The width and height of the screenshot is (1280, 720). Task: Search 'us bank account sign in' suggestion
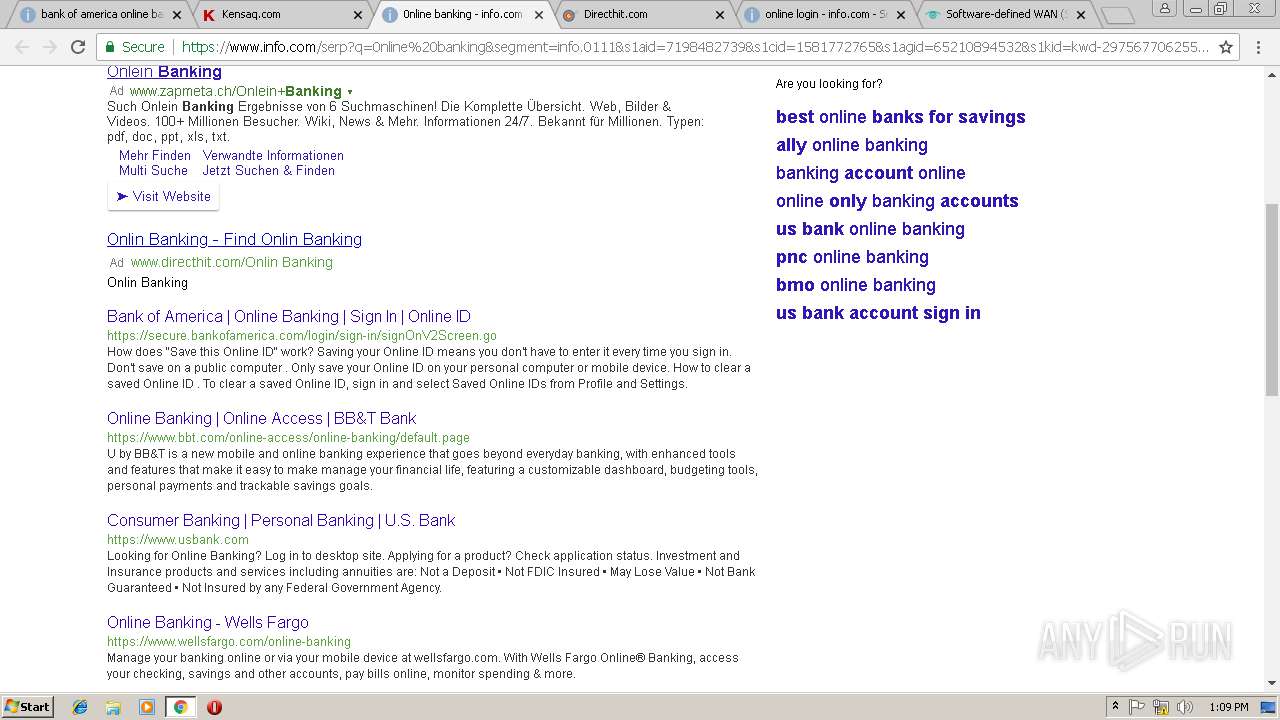(878, 313)
